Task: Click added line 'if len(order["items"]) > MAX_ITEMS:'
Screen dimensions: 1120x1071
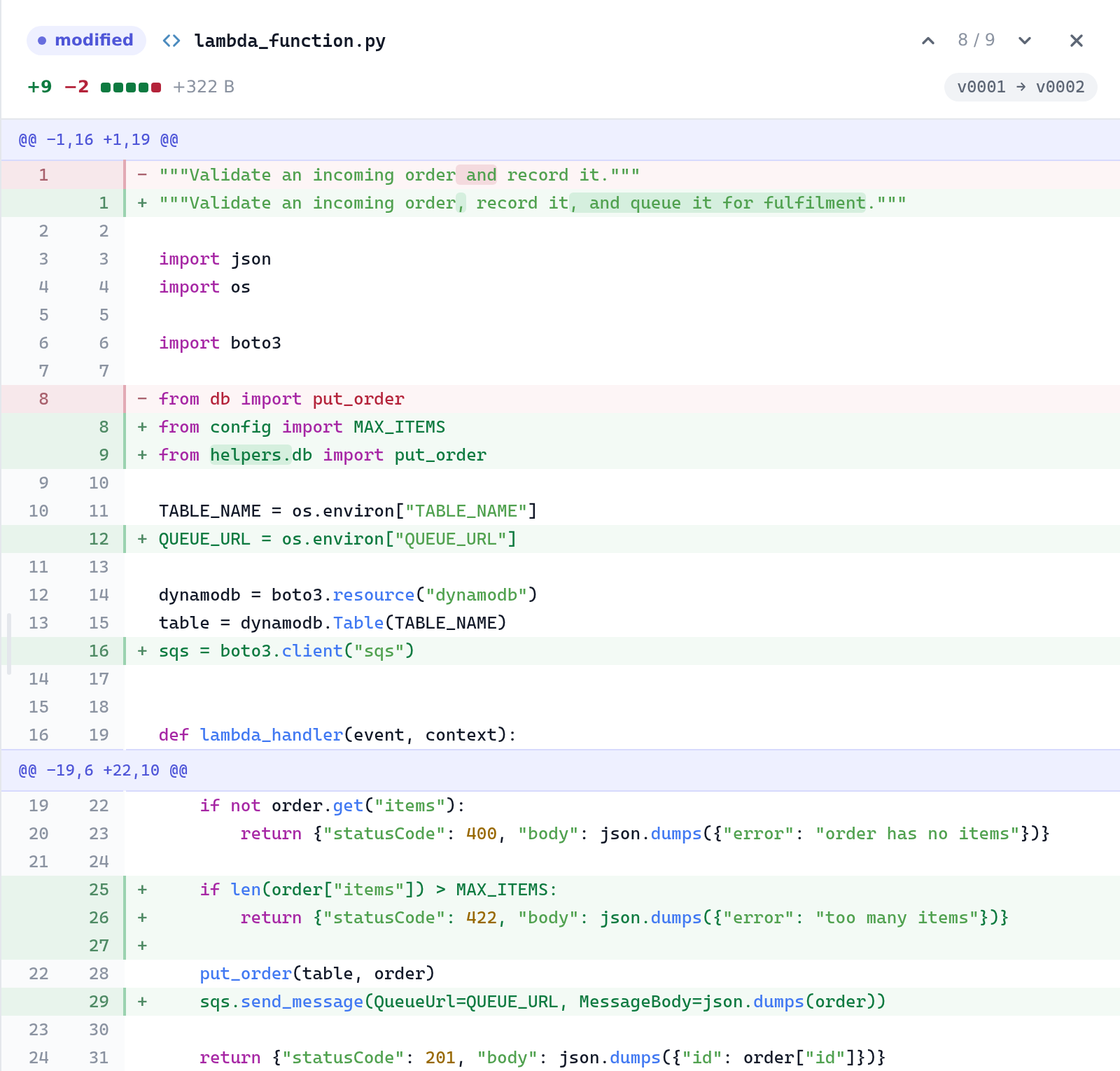Action: 560,890
